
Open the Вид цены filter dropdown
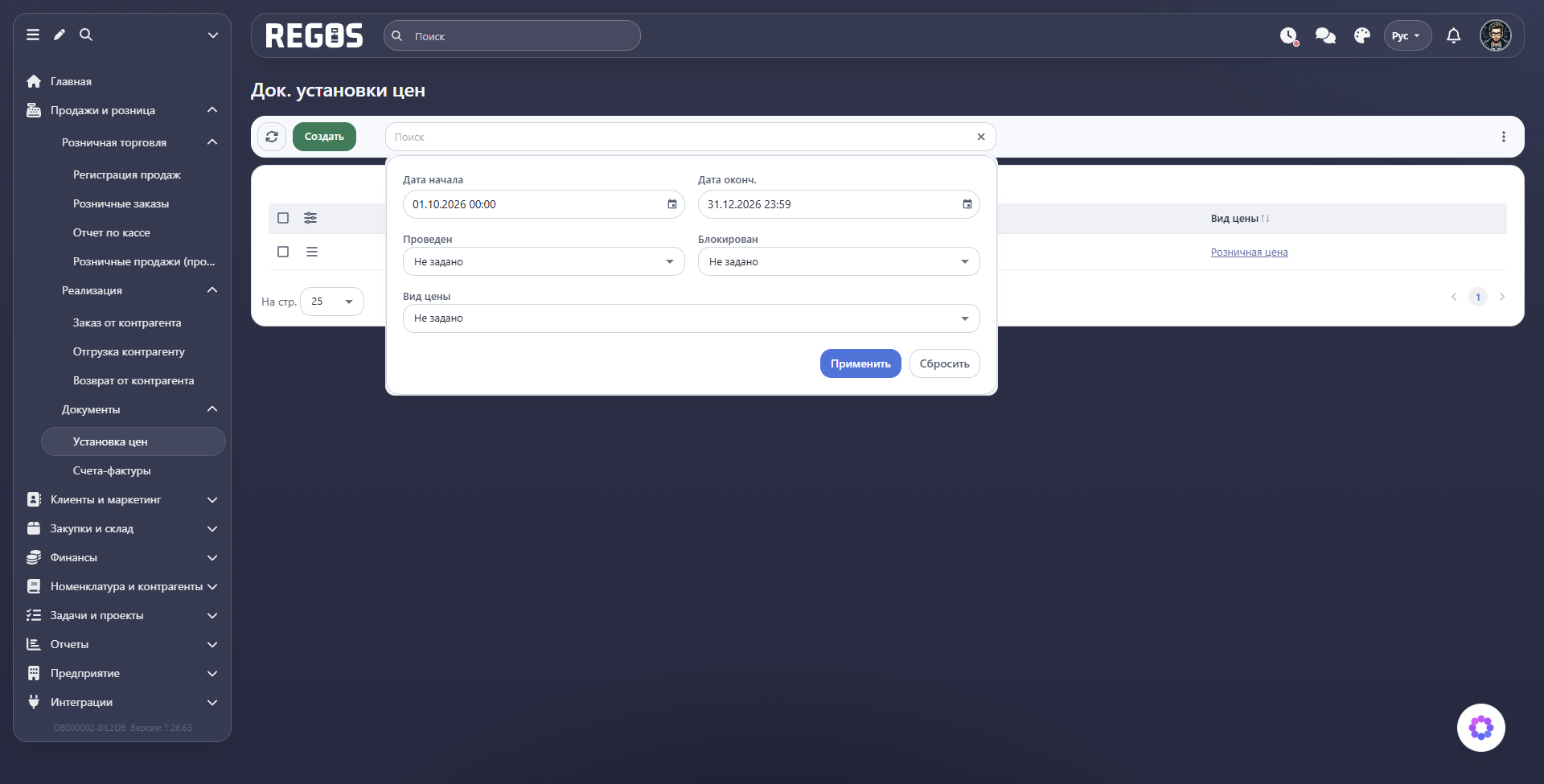(x=692, y=318)
